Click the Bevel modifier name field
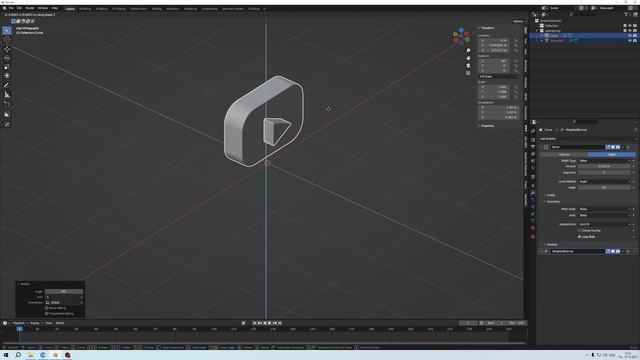640x360 pixels. point(577,147)
